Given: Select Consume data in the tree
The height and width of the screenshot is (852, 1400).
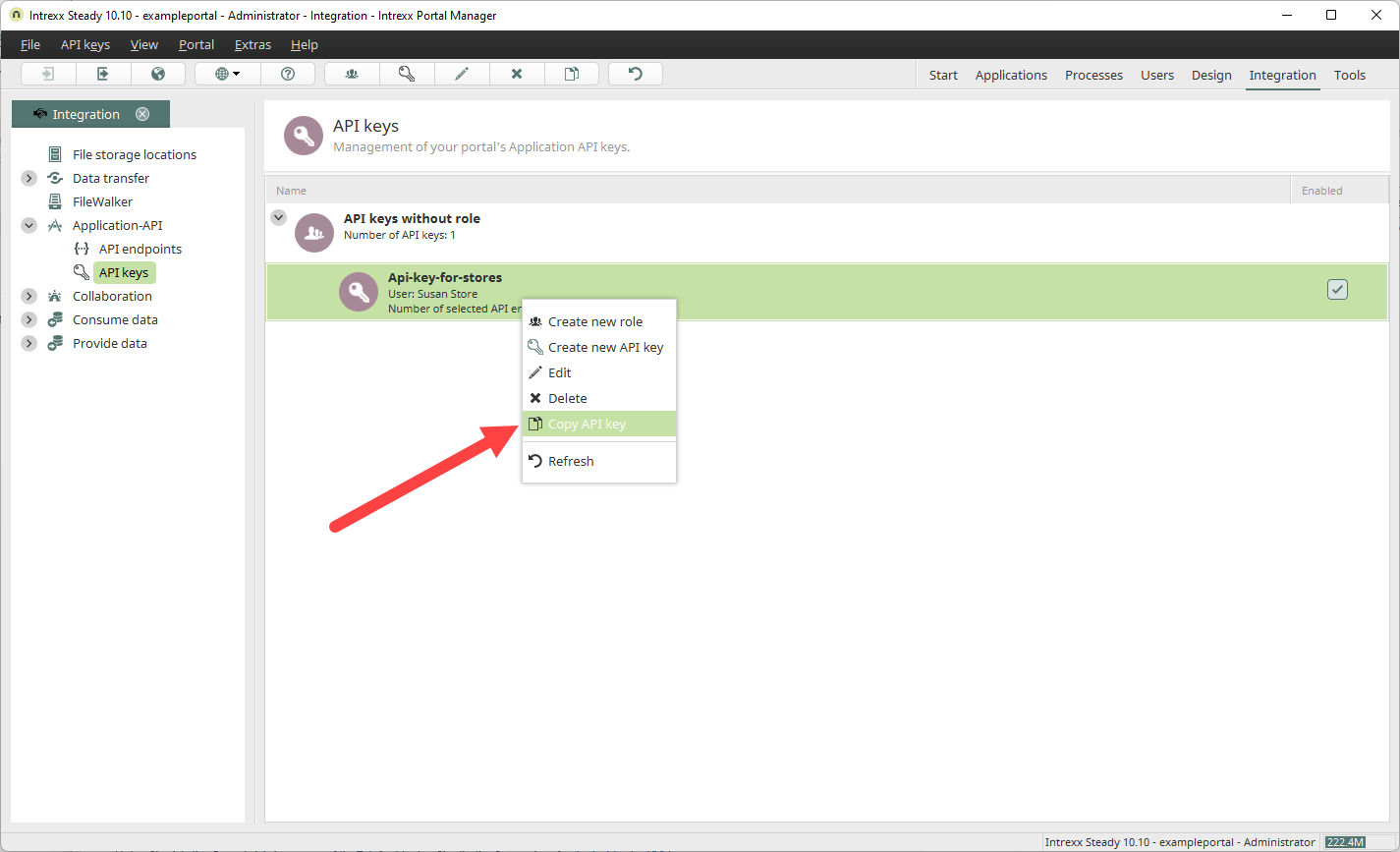Looking at the screenshot, I should click(x=115, y=319).
